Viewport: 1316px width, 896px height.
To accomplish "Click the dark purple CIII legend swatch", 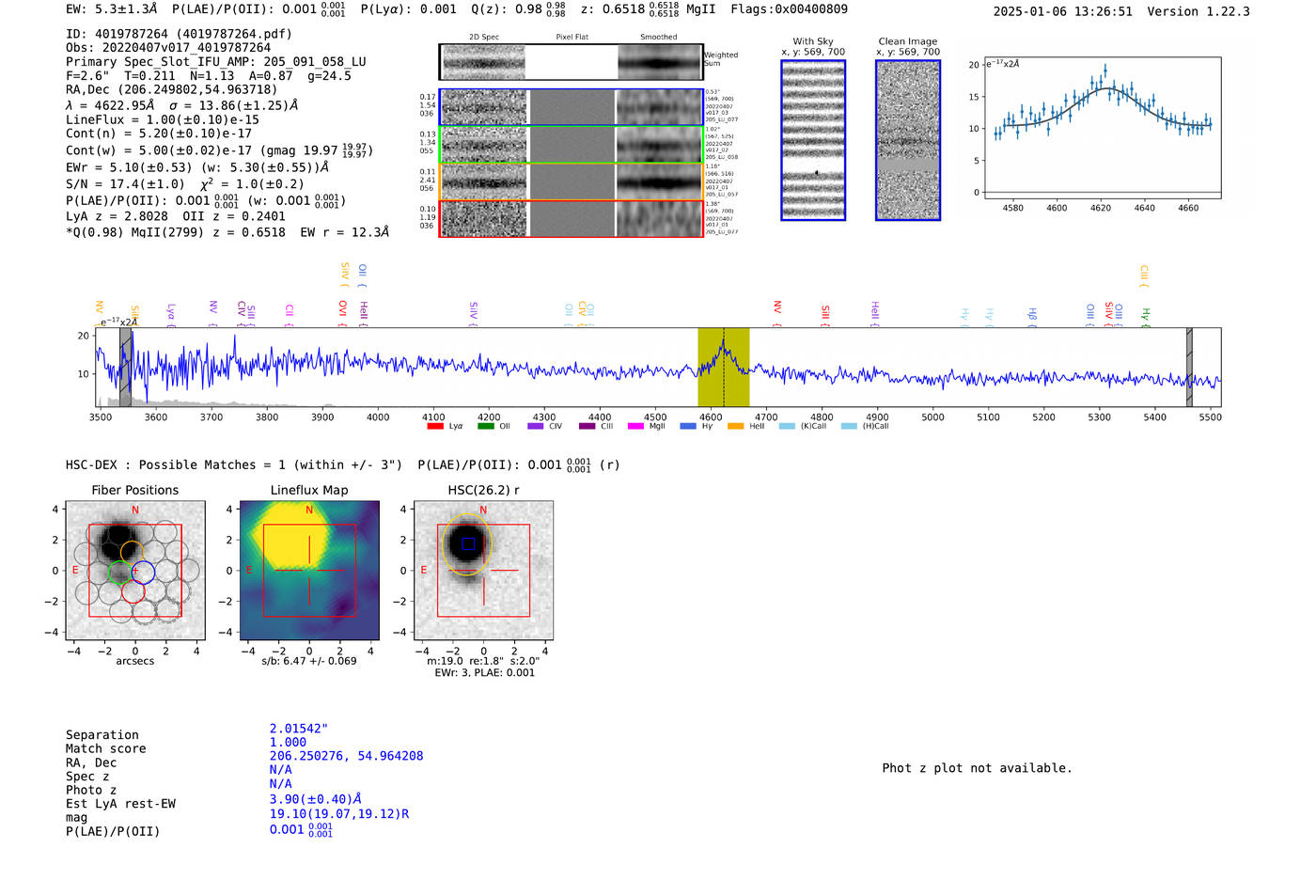I will click(587, 426).
